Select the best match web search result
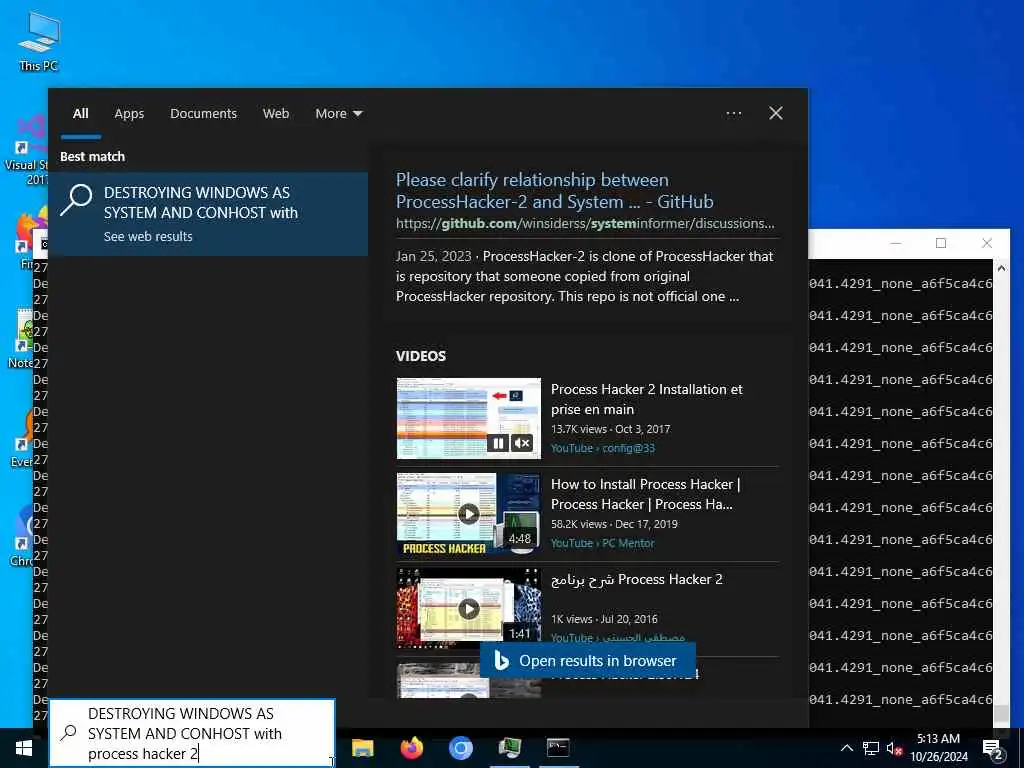Viewport: 1024px width, 768px height. click(209, 214)
